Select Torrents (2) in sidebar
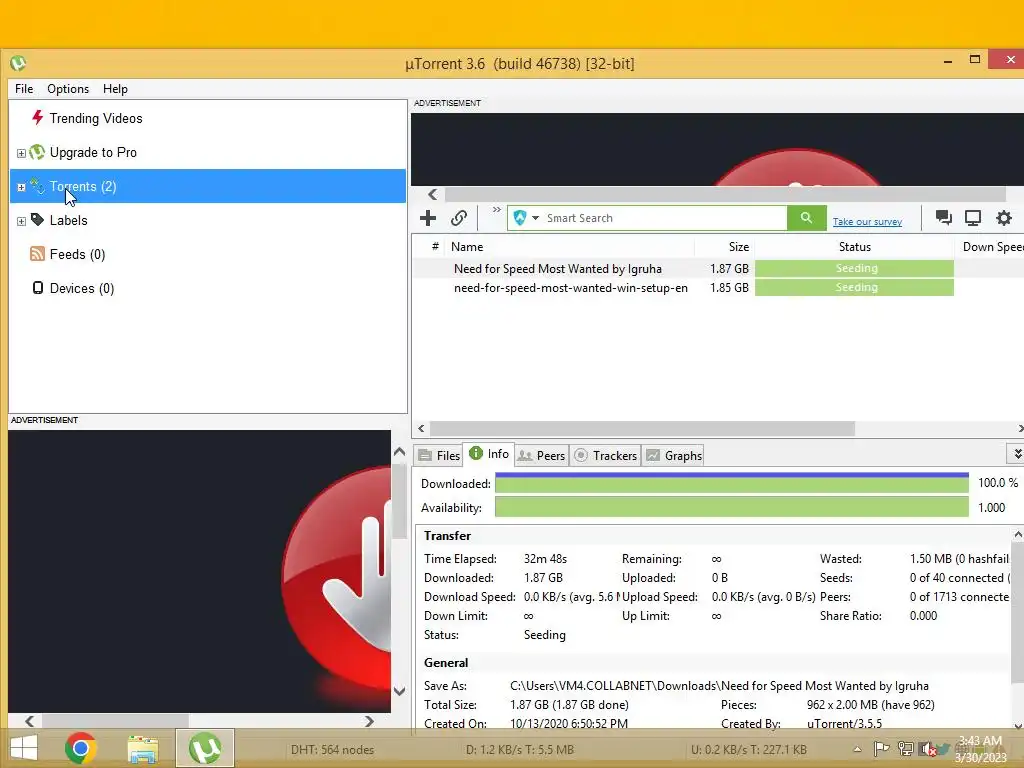 coord(208,186)
